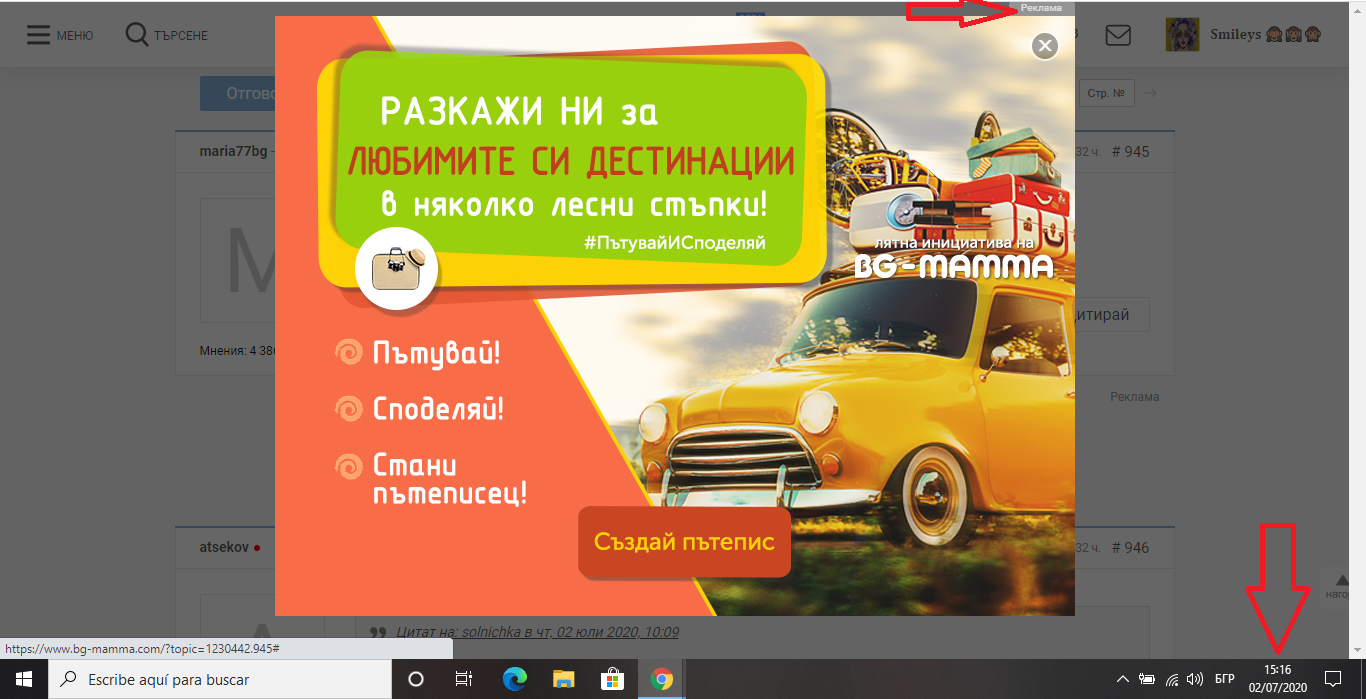
Task: Open post number #945 link
Action: [x=1130, y=152]
